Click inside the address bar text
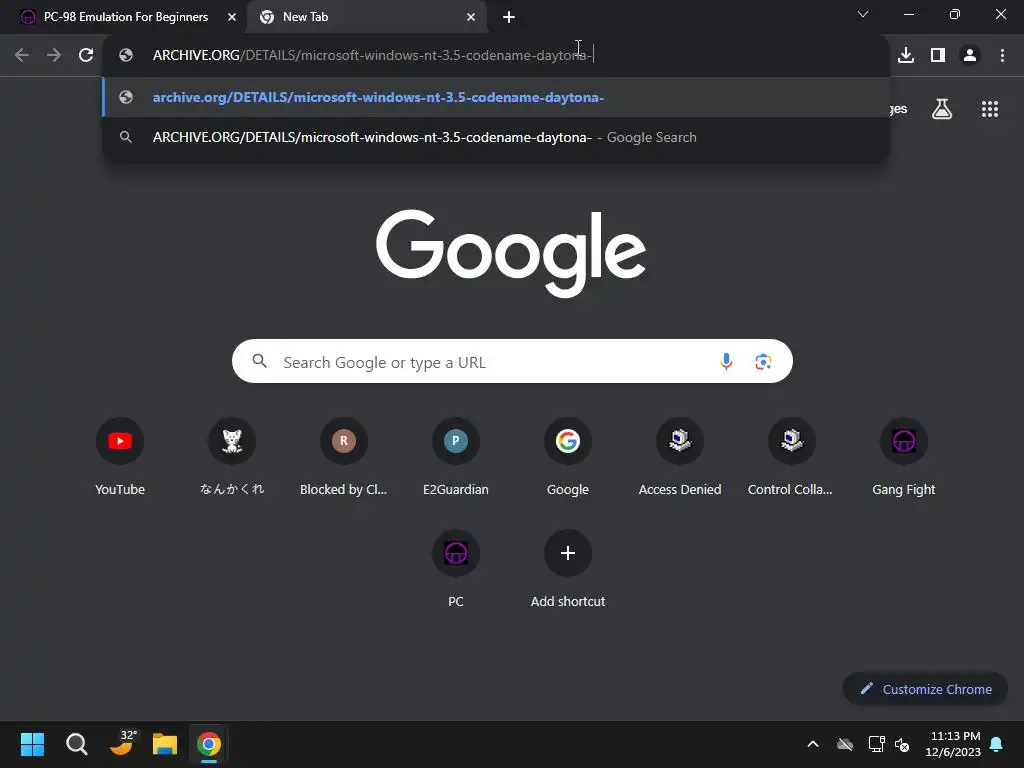This screenshot has width=1024, height=768. 372,56
